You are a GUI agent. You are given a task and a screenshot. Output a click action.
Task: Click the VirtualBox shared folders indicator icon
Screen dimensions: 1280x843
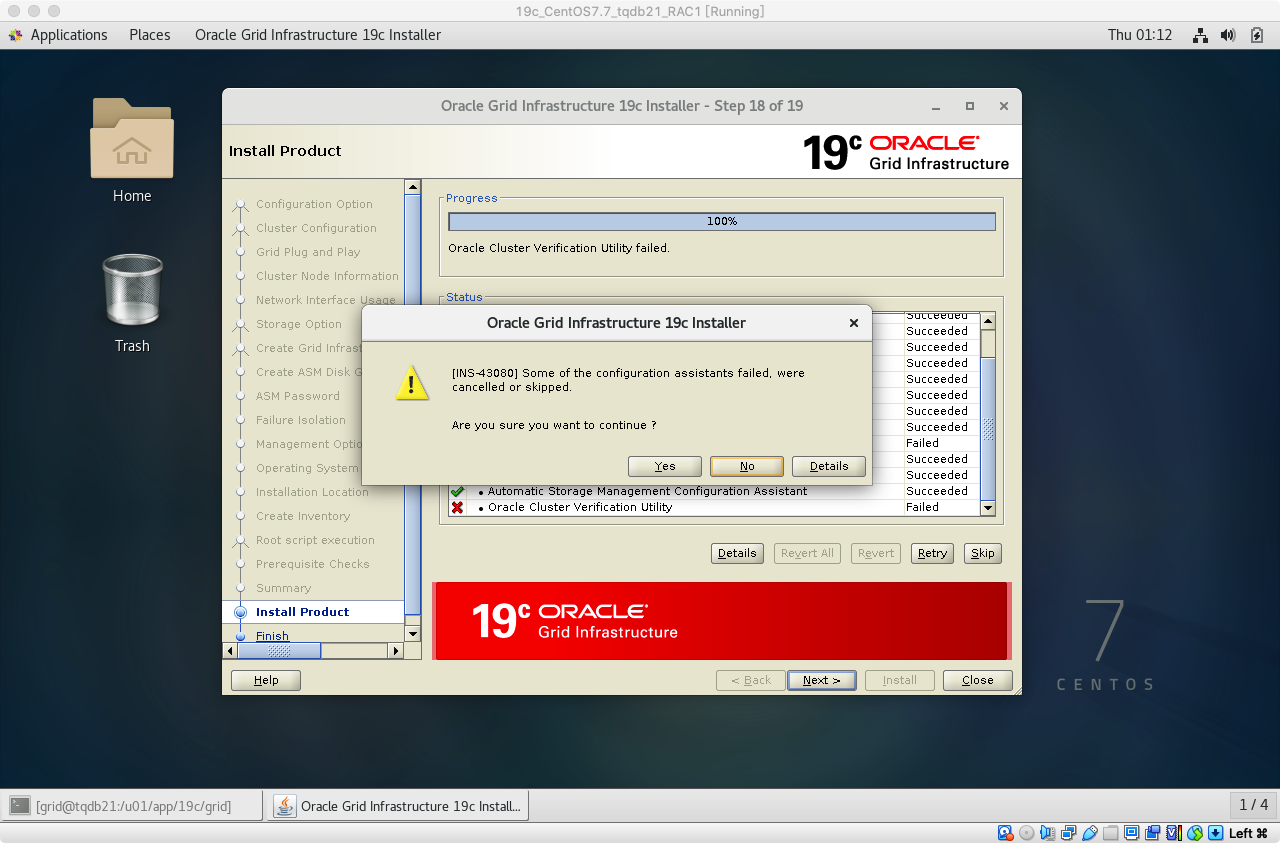pyautogui.click(x=1111, y=833)
